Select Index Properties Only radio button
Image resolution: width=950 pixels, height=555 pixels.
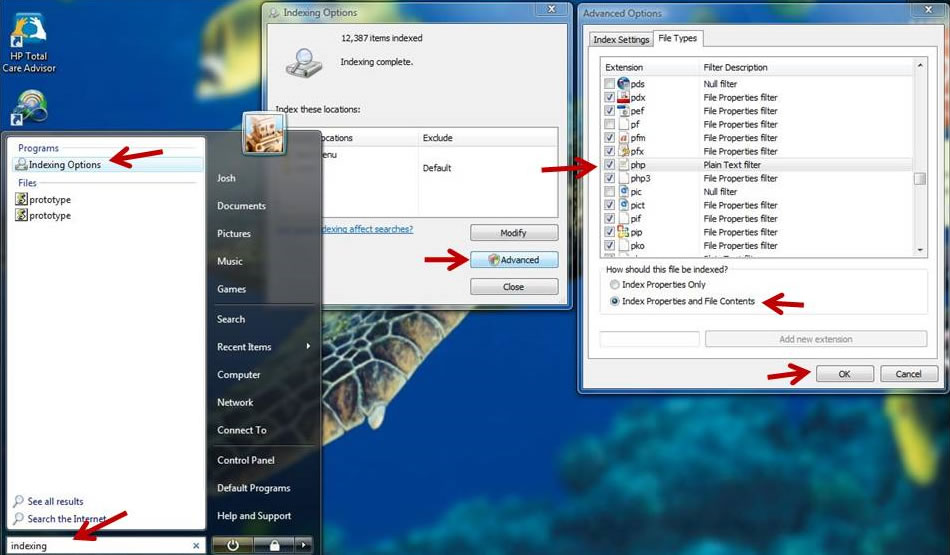pos(614,285)
